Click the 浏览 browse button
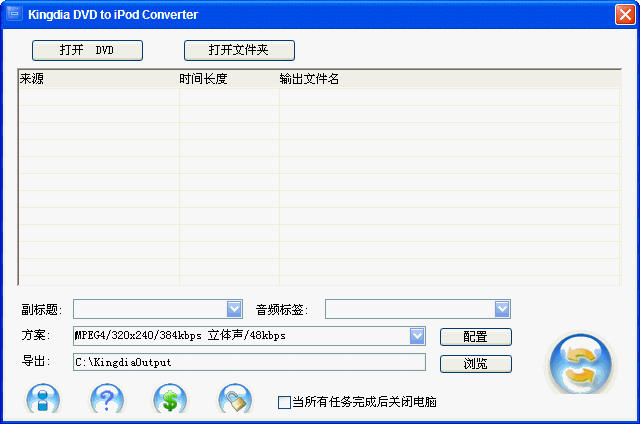 point(475,364)
